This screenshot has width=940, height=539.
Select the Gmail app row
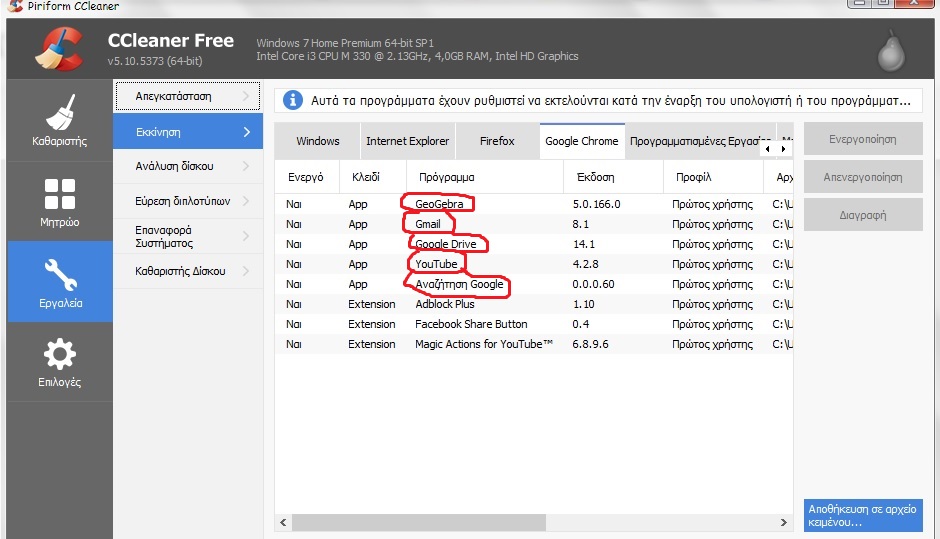tap(534, 224)
